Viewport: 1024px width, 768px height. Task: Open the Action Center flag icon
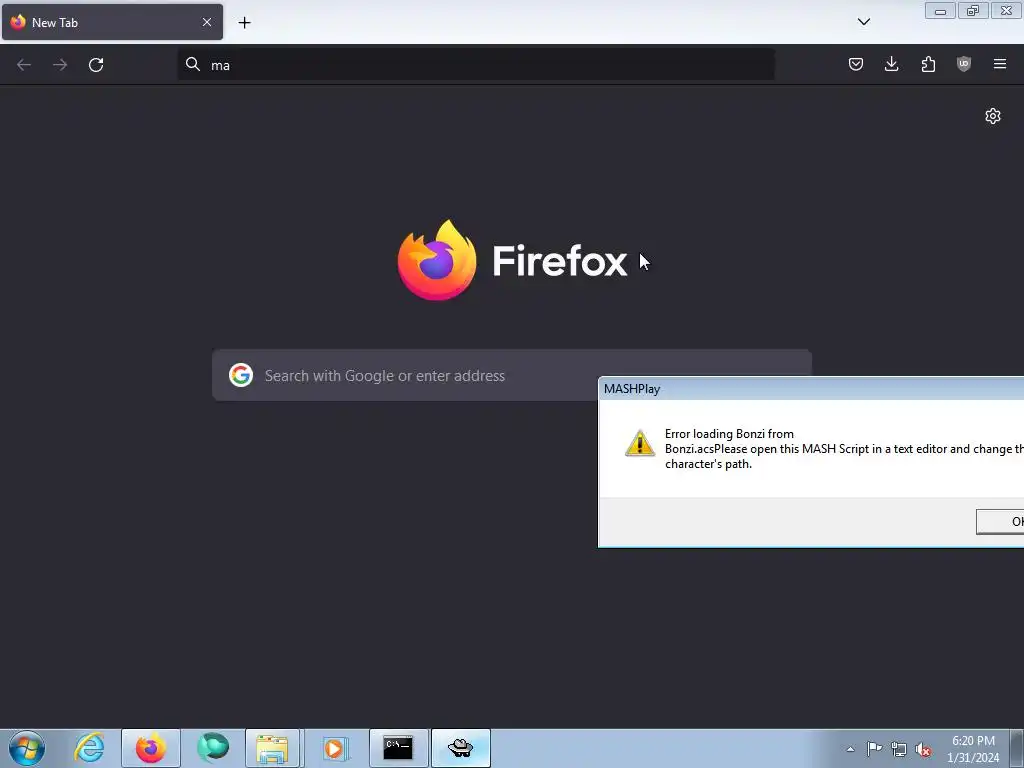click(874, 749)
